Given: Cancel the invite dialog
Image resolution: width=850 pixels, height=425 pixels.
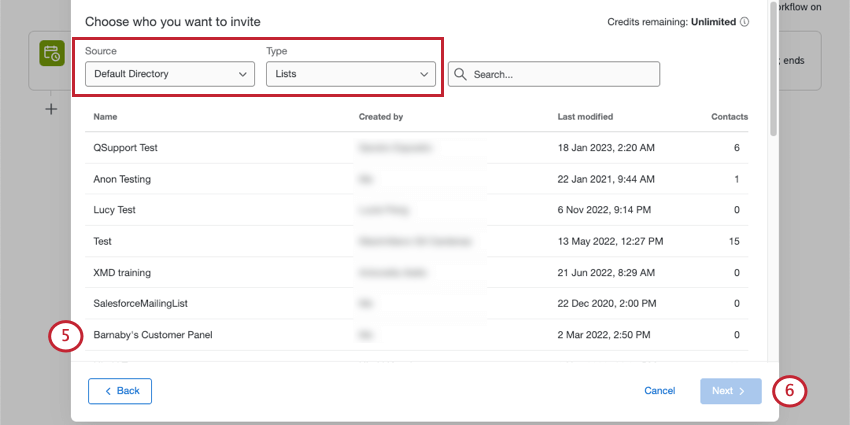Looking at the screenshot, I should 659,390.
